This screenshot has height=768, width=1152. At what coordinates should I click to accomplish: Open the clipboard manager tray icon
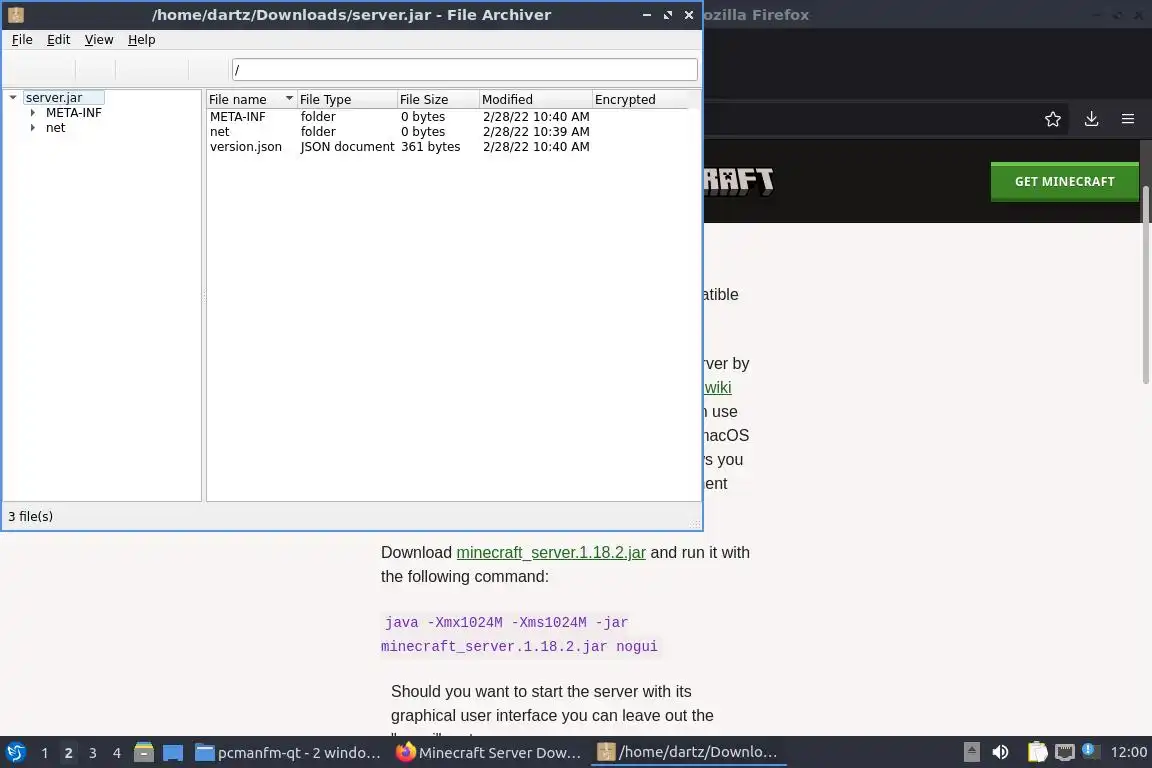point(1037,752)
